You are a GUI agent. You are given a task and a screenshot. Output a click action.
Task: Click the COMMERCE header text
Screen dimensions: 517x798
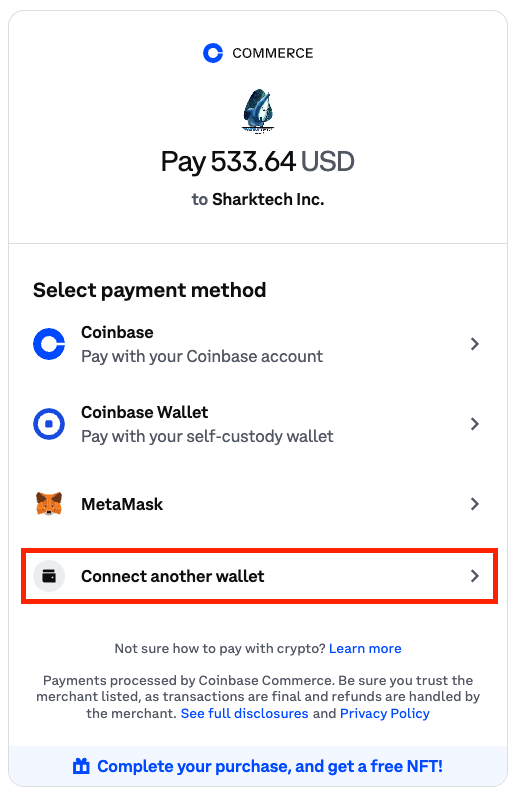pyautogui.click(x=273, y=53)
